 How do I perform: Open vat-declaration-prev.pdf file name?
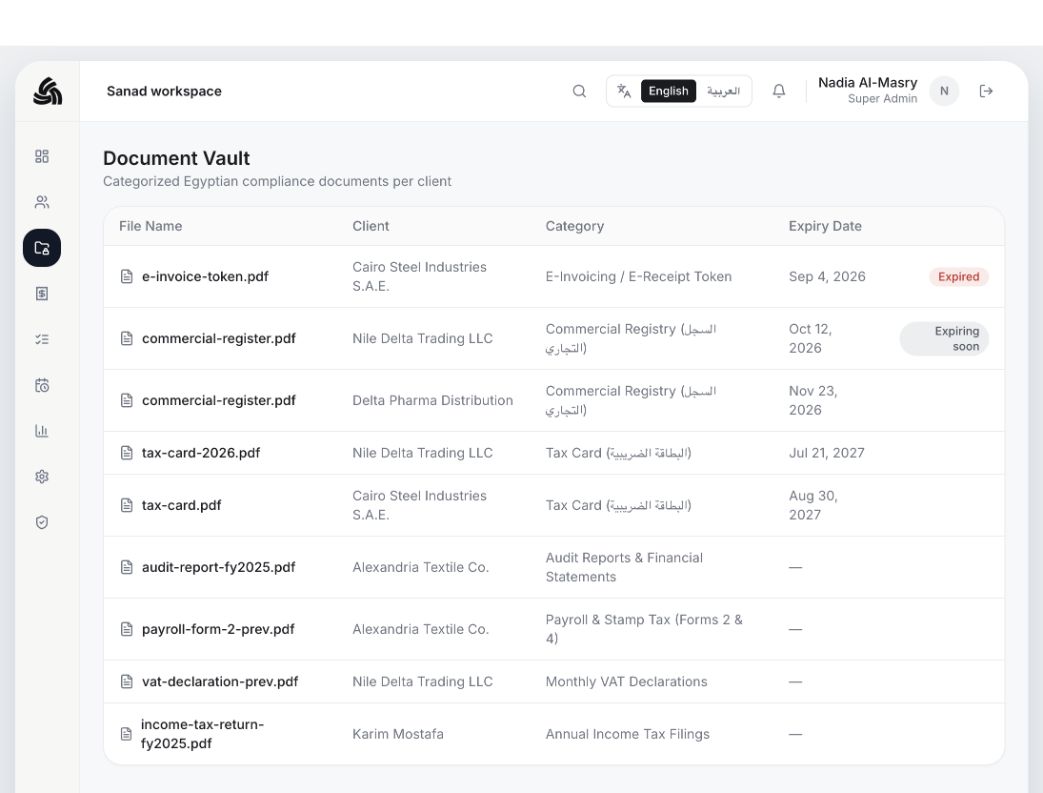point(220,682)
